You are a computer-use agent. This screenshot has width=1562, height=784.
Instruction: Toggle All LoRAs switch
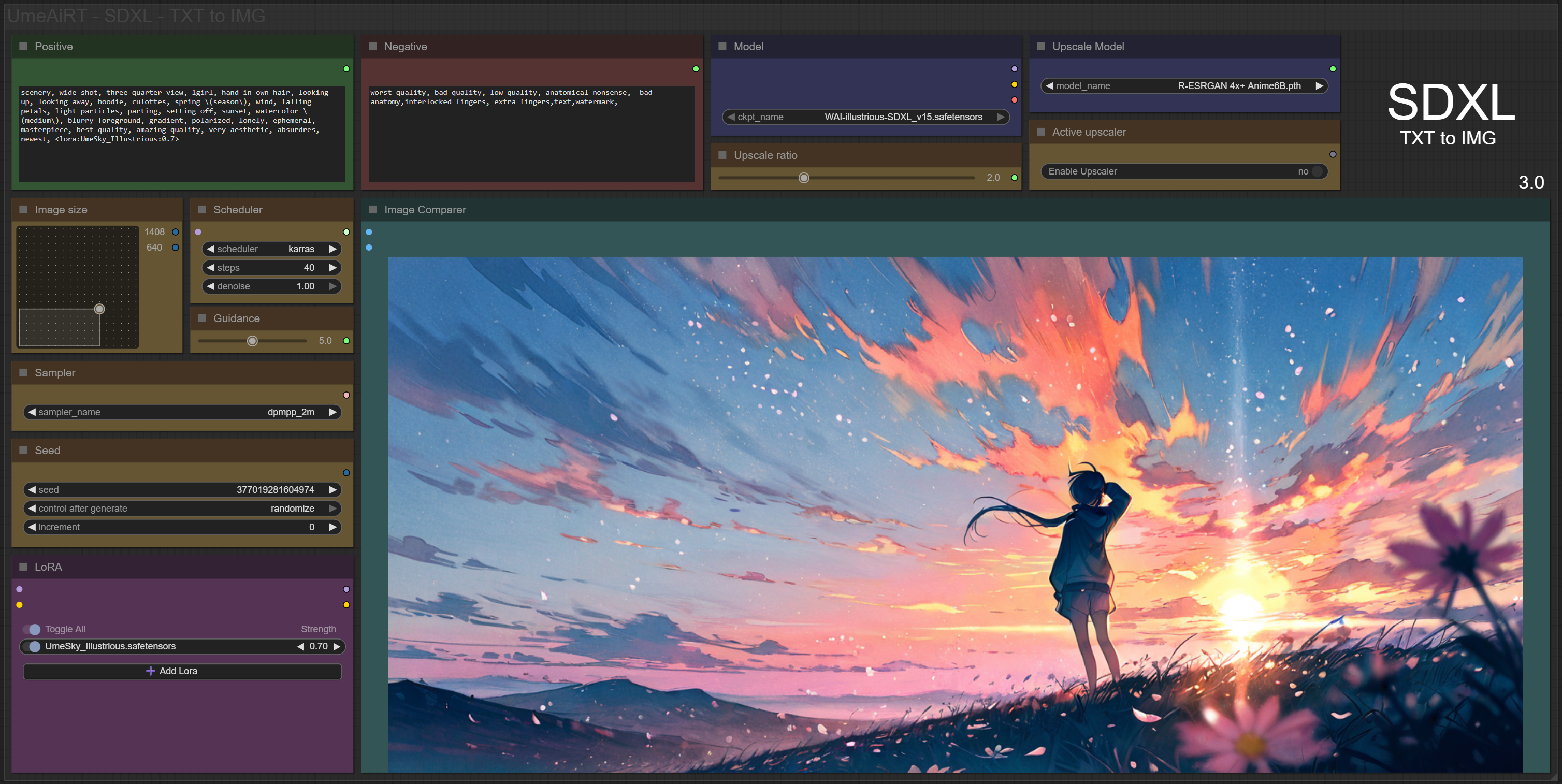pos(32,629)
